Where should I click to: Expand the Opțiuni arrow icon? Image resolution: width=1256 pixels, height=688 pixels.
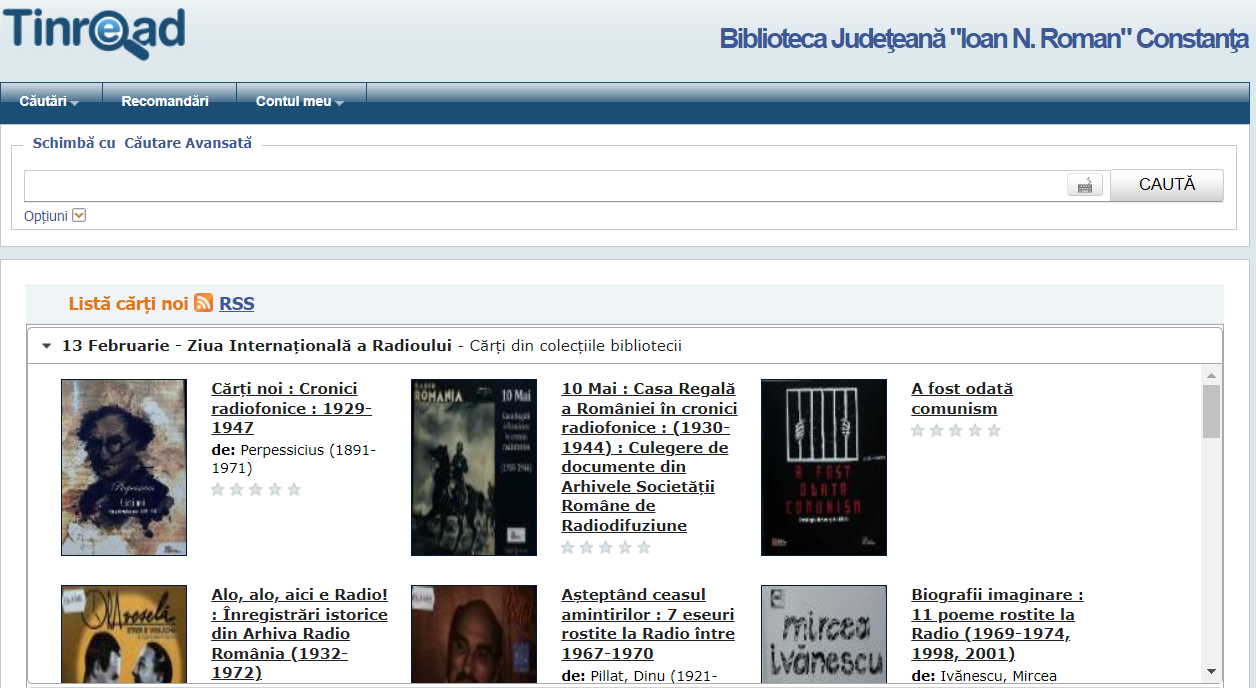pos(79,215)
